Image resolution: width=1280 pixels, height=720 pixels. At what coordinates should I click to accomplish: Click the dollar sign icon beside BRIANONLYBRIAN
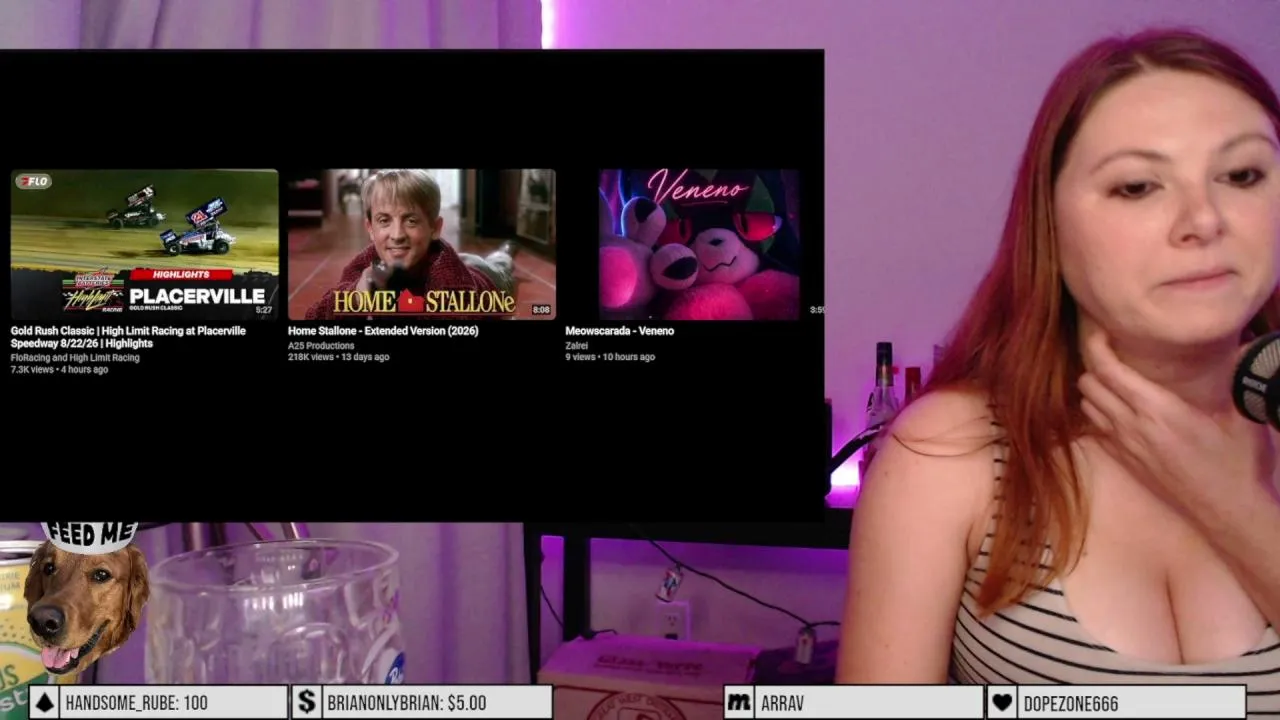[x=306, y=702]
